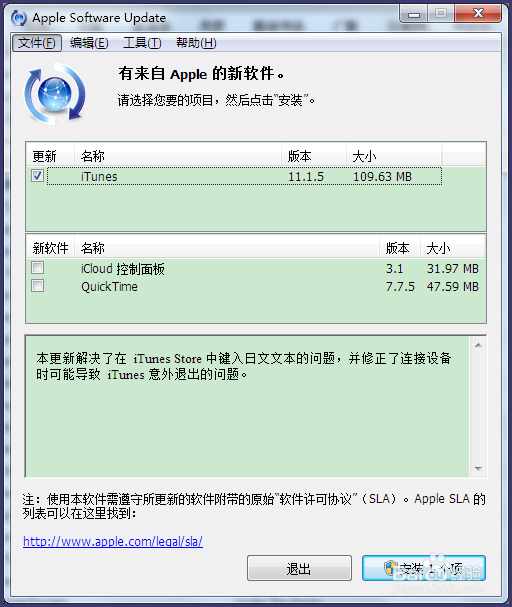This screenshot has width=512, height=607.
Task: Click the 大小 header in new software list
Action: (x=452, y=248)
